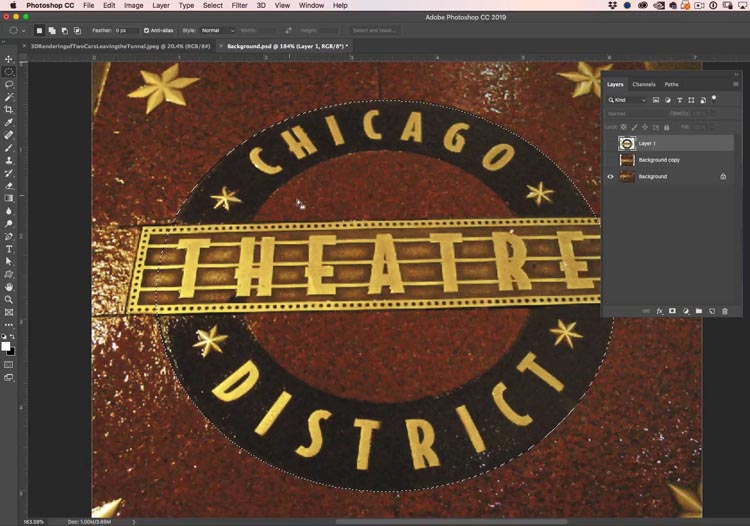Open the Style dropdown
The image size is (750, 526).
coord(217,31)
